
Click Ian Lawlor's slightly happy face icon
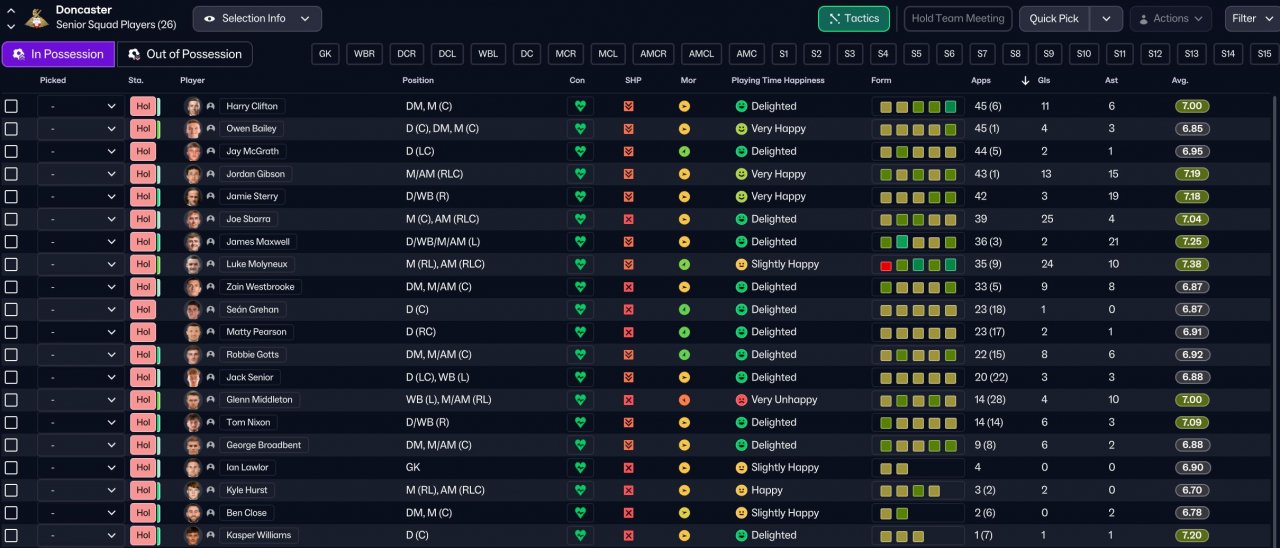coord(741,468)
